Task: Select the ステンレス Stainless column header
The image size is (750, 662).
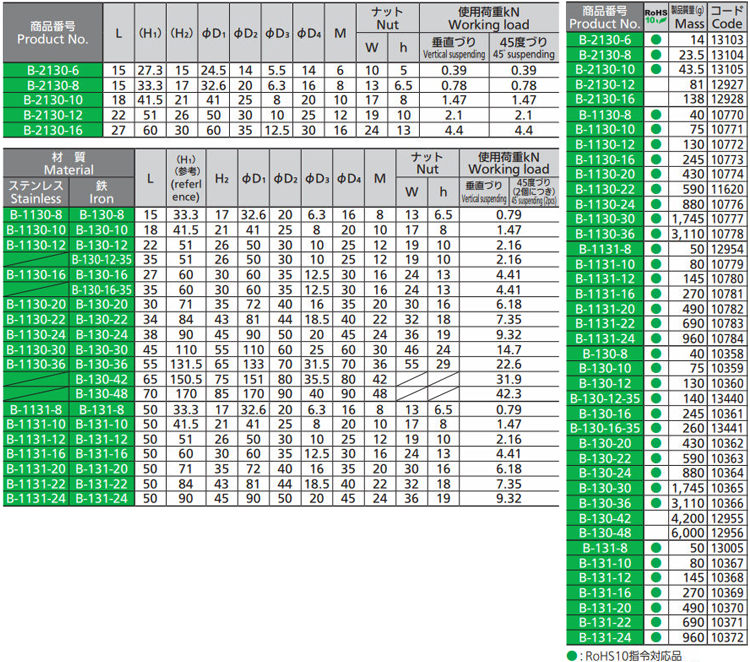Action: pos(36,192)
